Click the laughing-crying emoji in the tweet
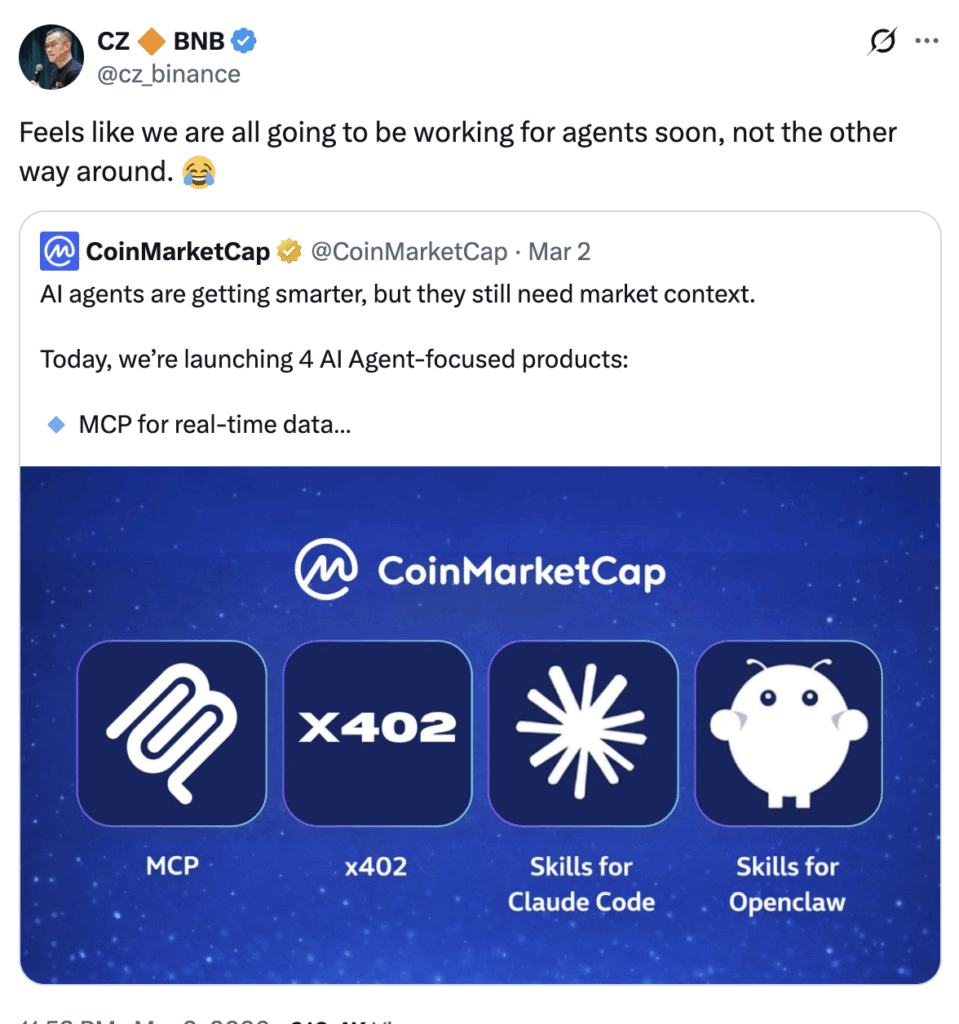Screen dimensions: 959x1024 [x=199, y=172]
